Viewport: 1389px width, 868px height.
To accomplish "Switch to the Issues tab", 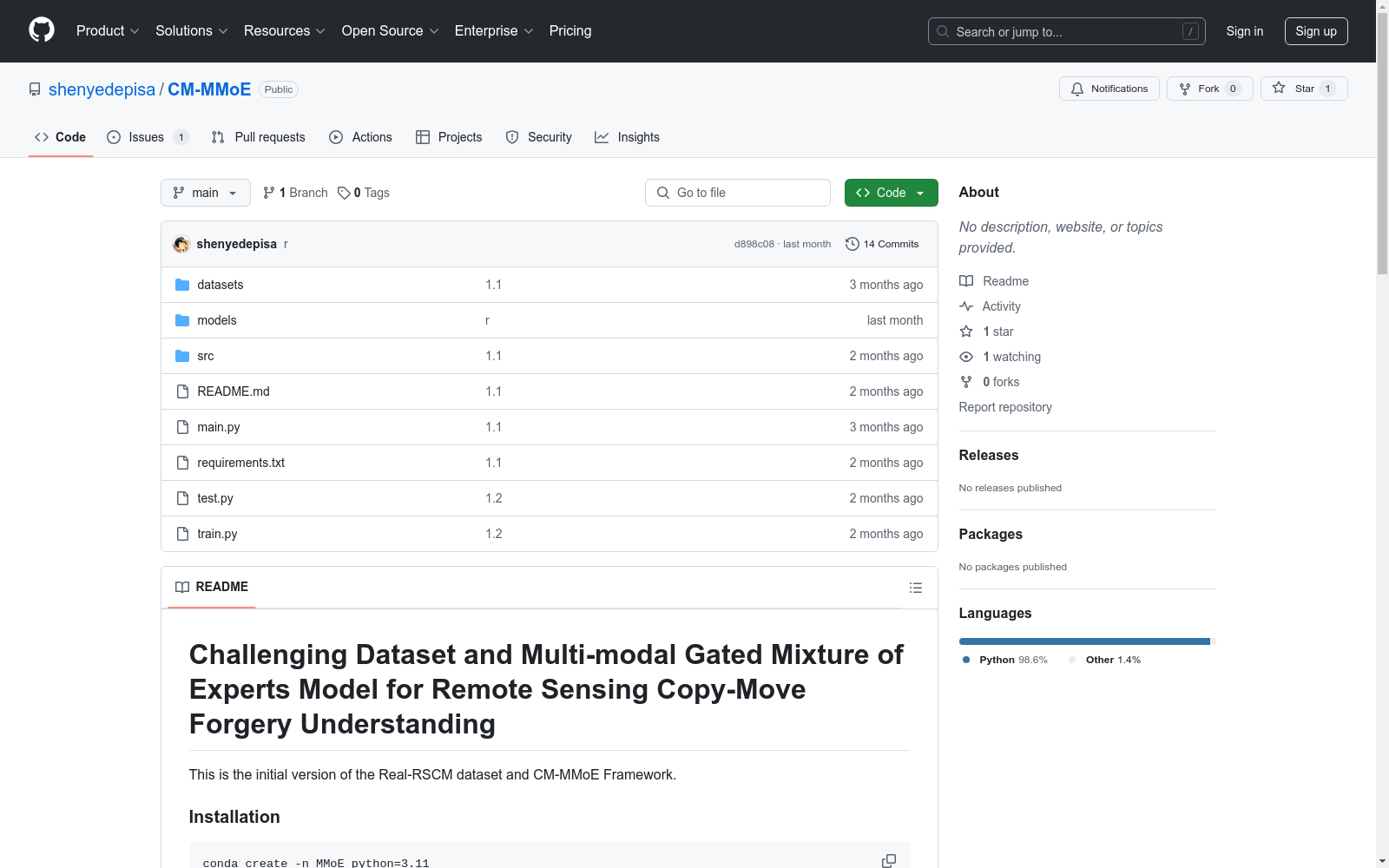I will pos(147,137).
